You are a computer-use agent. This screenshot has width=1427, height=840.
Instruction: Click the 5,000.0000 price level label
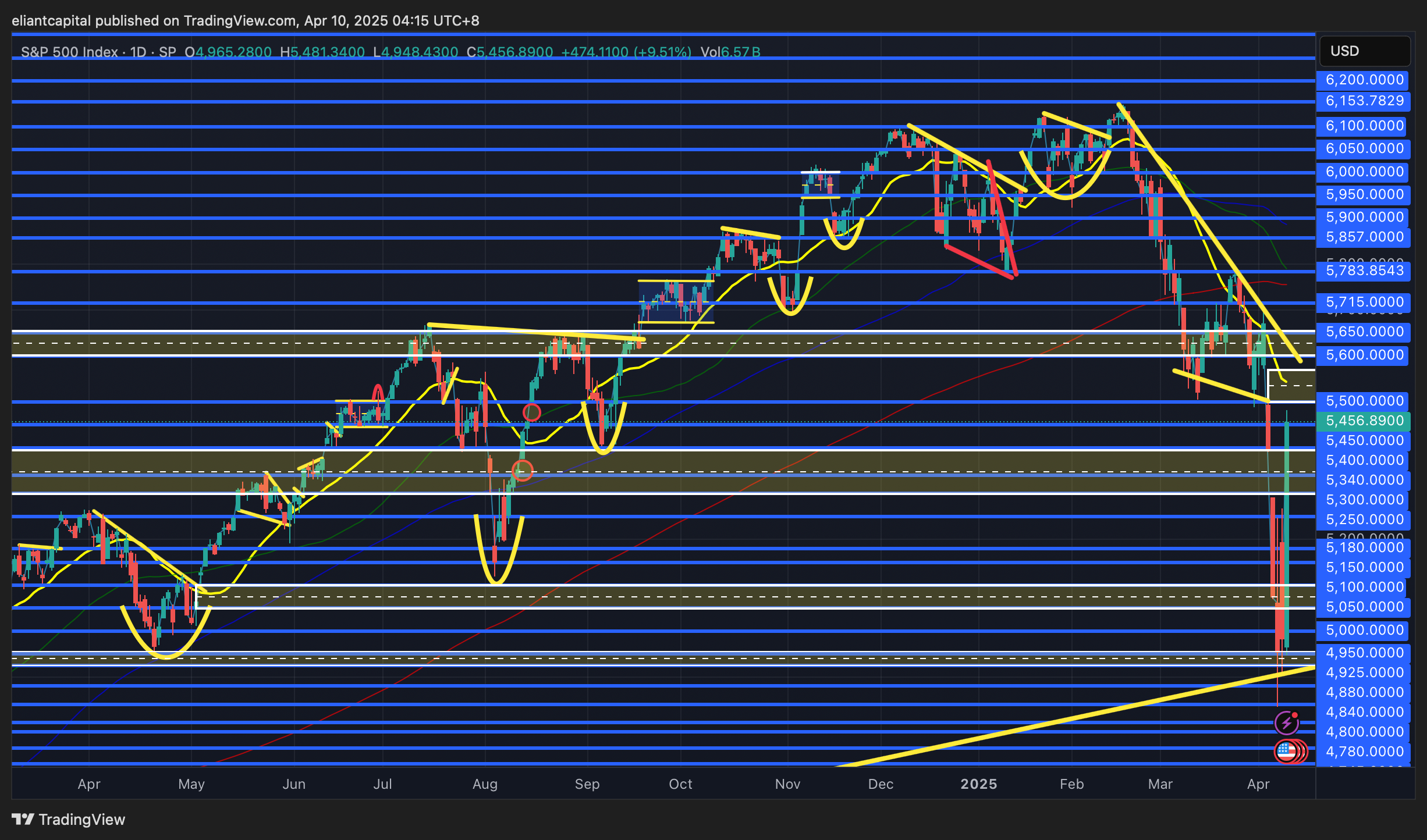1364,630
